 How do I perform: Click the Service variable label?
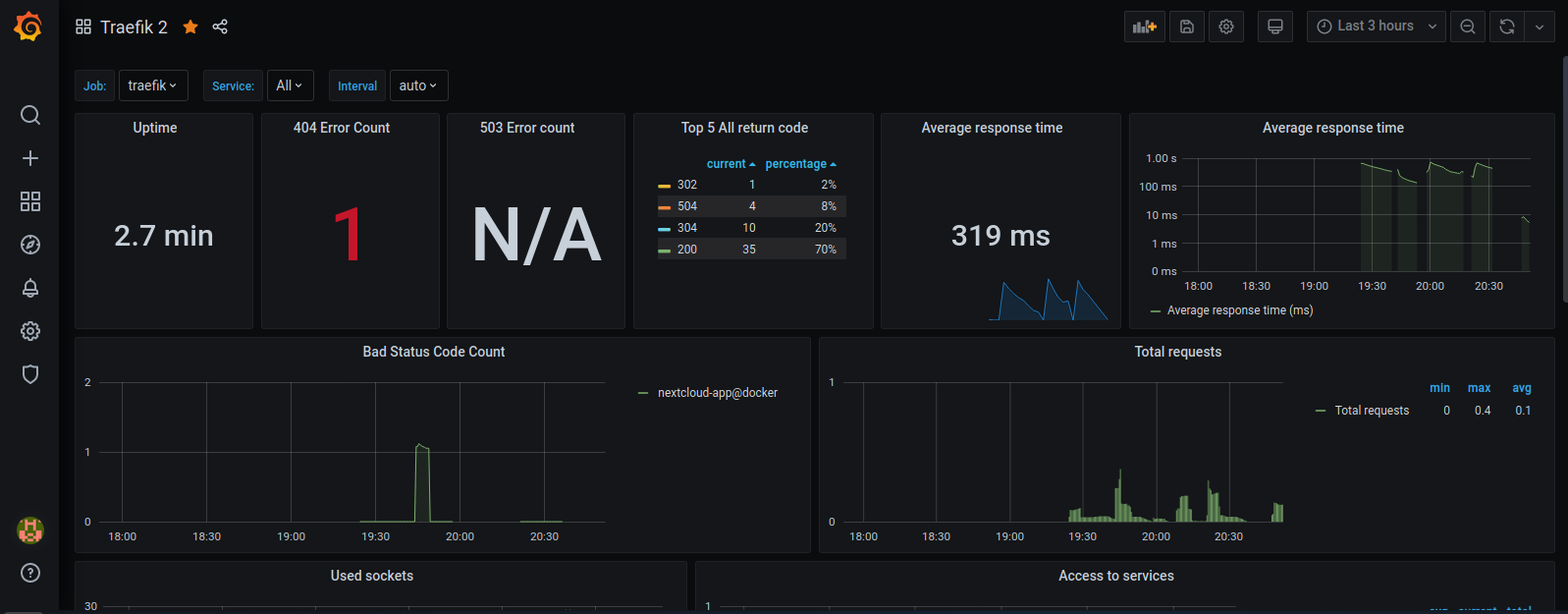233,85
